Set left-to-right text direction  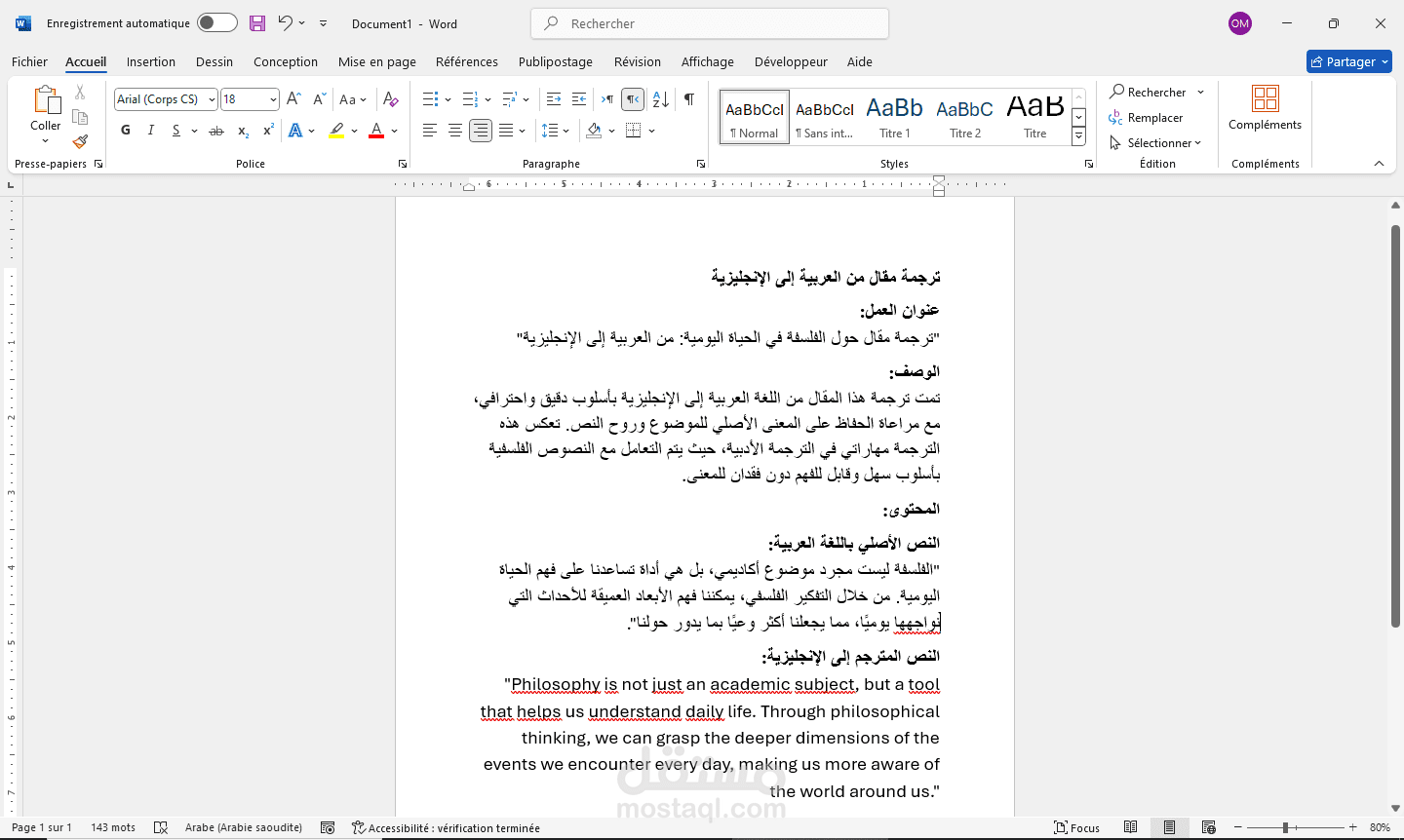click(x=607, y=99)
